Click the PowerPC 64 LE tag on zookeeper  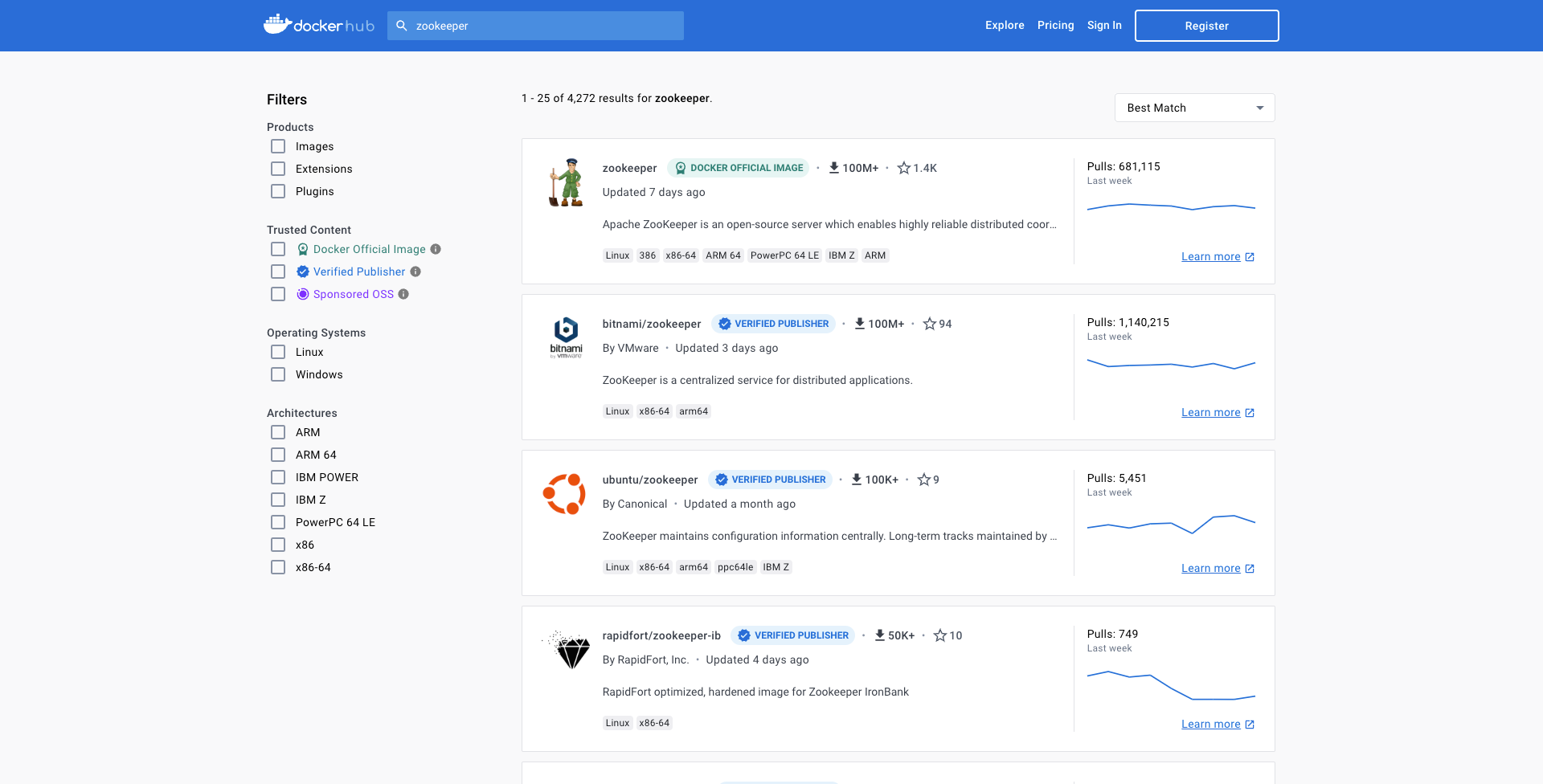pyautogui.click(x=784, y=255)
